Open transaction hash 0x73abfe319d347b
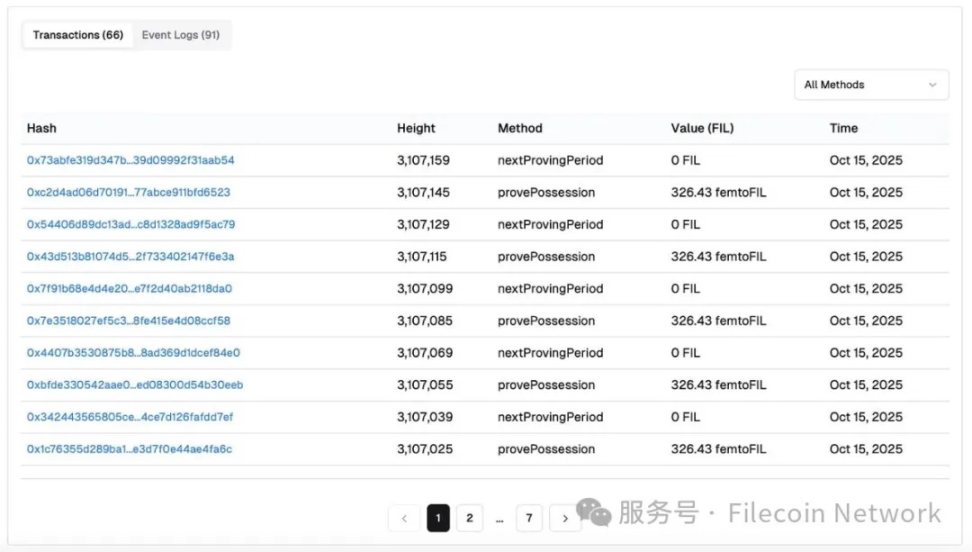This screenshot has height=552, width=972. pos(130,160)
